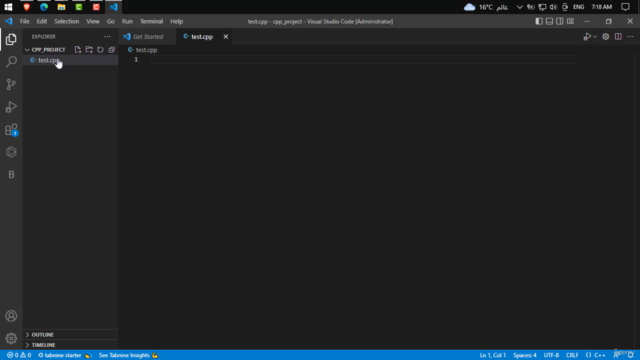Run the C++ file with play button
The image size is (640, 360).
point(587,37)
